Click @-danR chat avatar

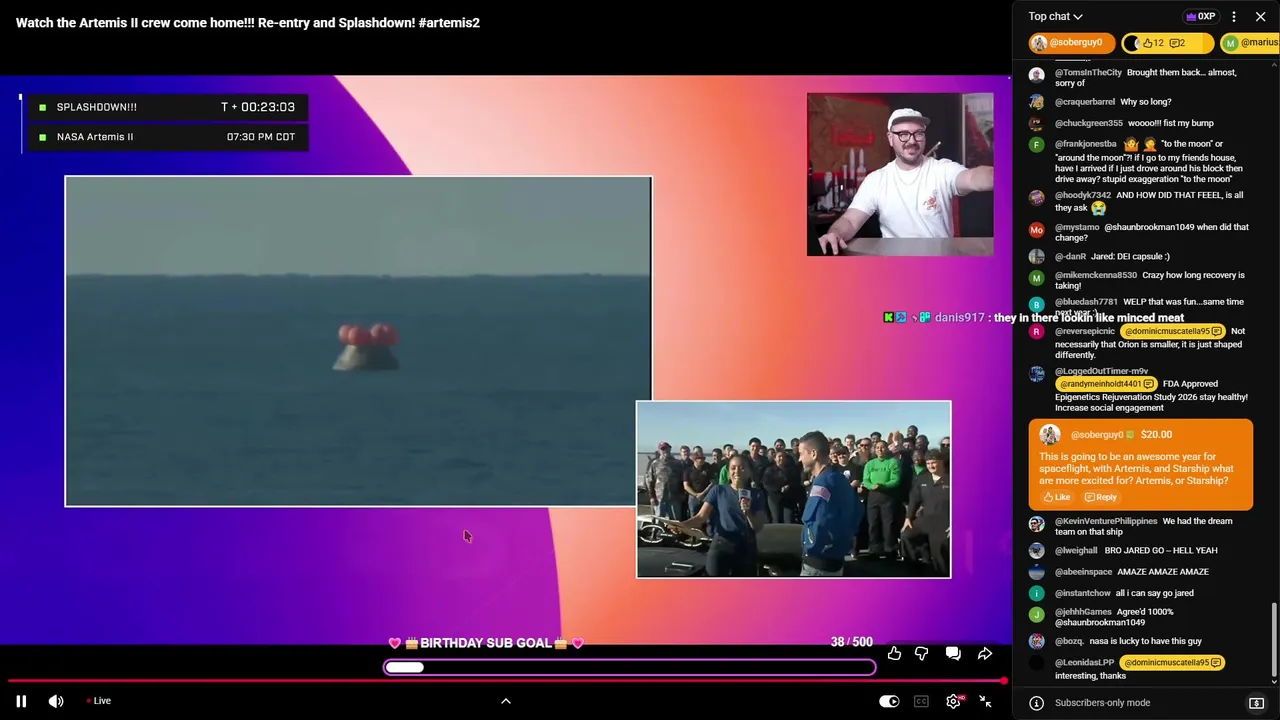coord(1037,257)
